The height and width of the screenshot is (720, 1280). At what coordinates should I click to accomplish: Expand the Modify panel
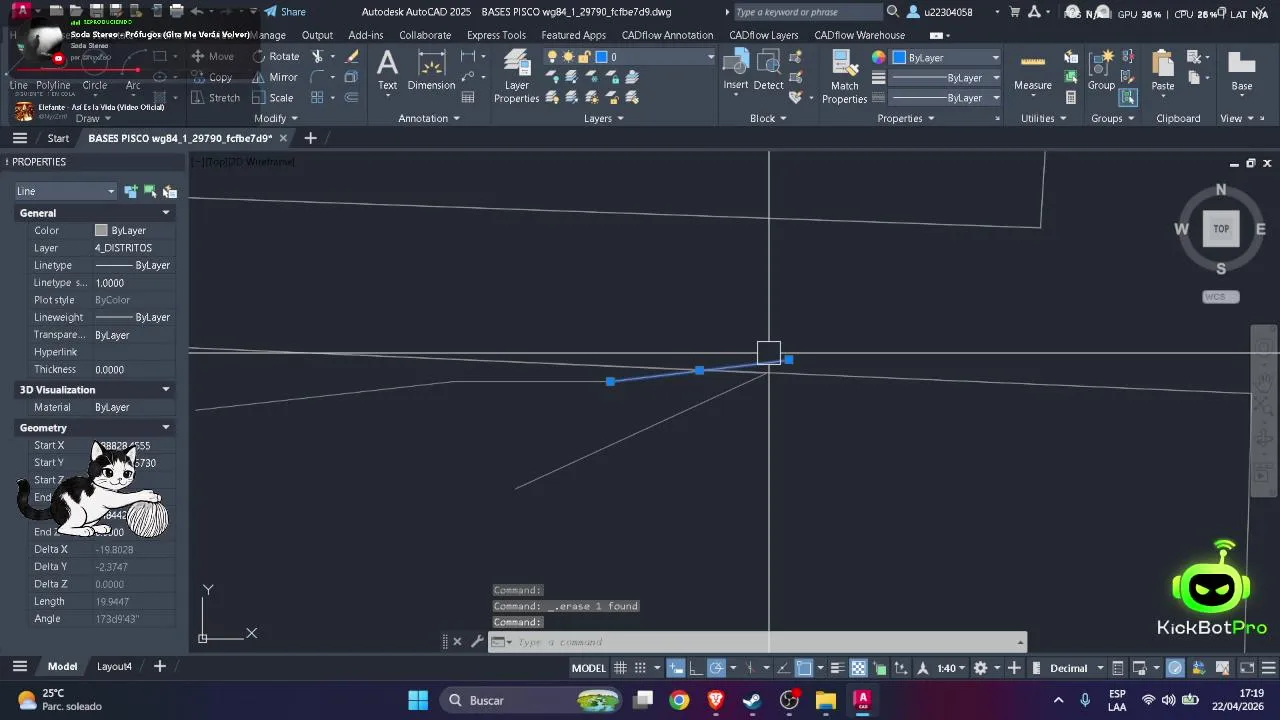[x=276, y=118]
